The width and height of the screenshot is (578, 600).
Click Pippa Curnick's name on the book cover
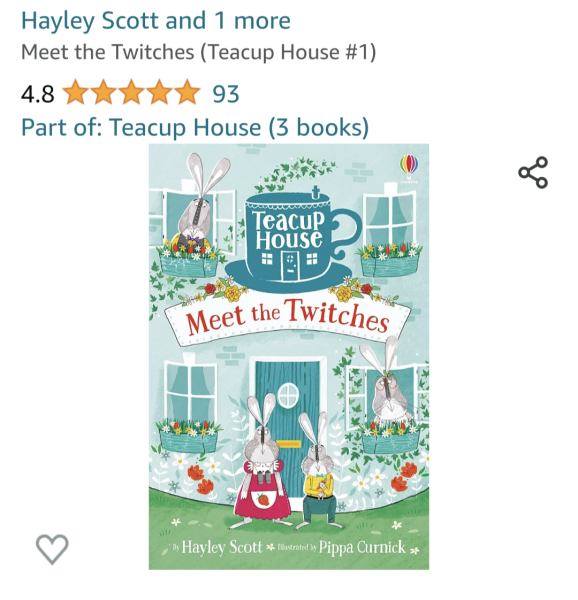(362, 547)
